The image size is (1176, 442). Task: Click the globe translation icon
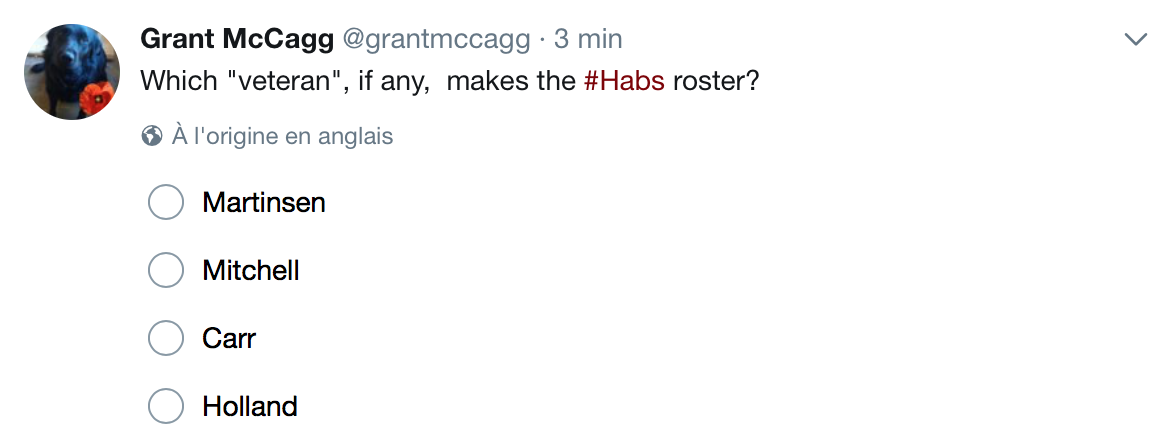[152, 136]
